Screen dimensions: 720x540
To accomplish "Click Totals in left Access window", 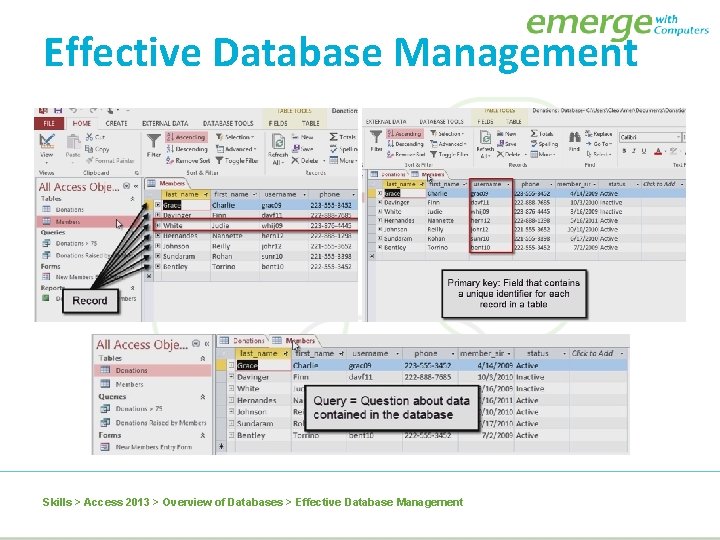I will click(x=343, y=137).
